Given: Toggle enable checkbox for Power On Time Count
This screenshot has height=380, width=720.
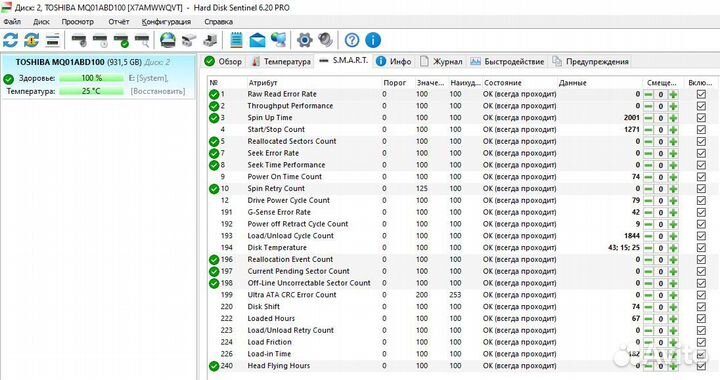Looking at the screenshot, I should (x=701, y=177).
